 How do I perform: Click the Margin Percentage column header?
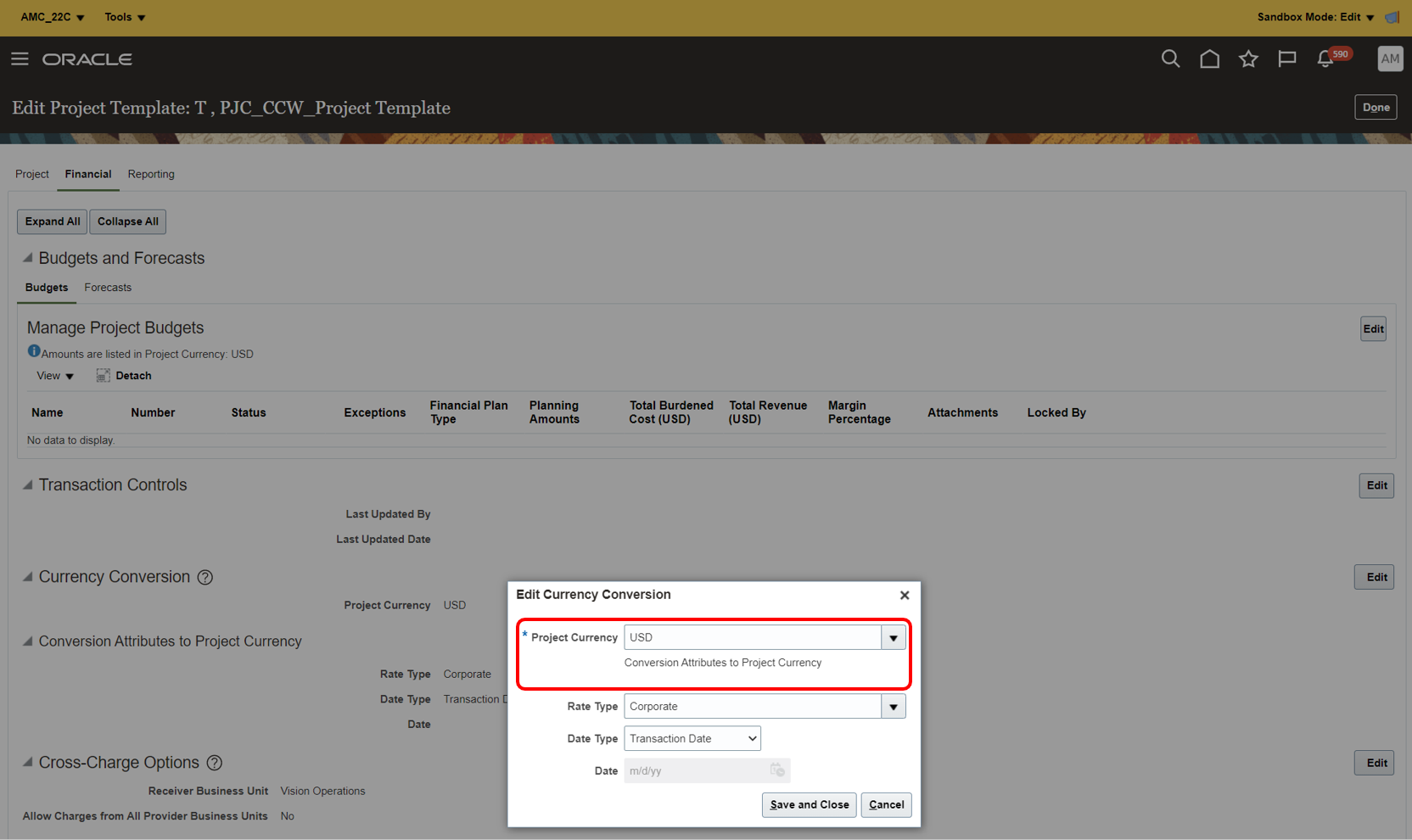tap(860, 412)
